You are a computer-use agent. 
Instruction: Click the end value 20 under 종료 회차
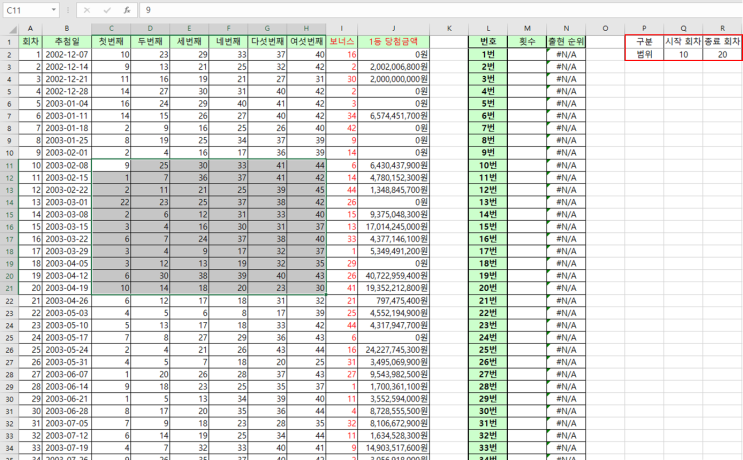(x=722, y=54)
